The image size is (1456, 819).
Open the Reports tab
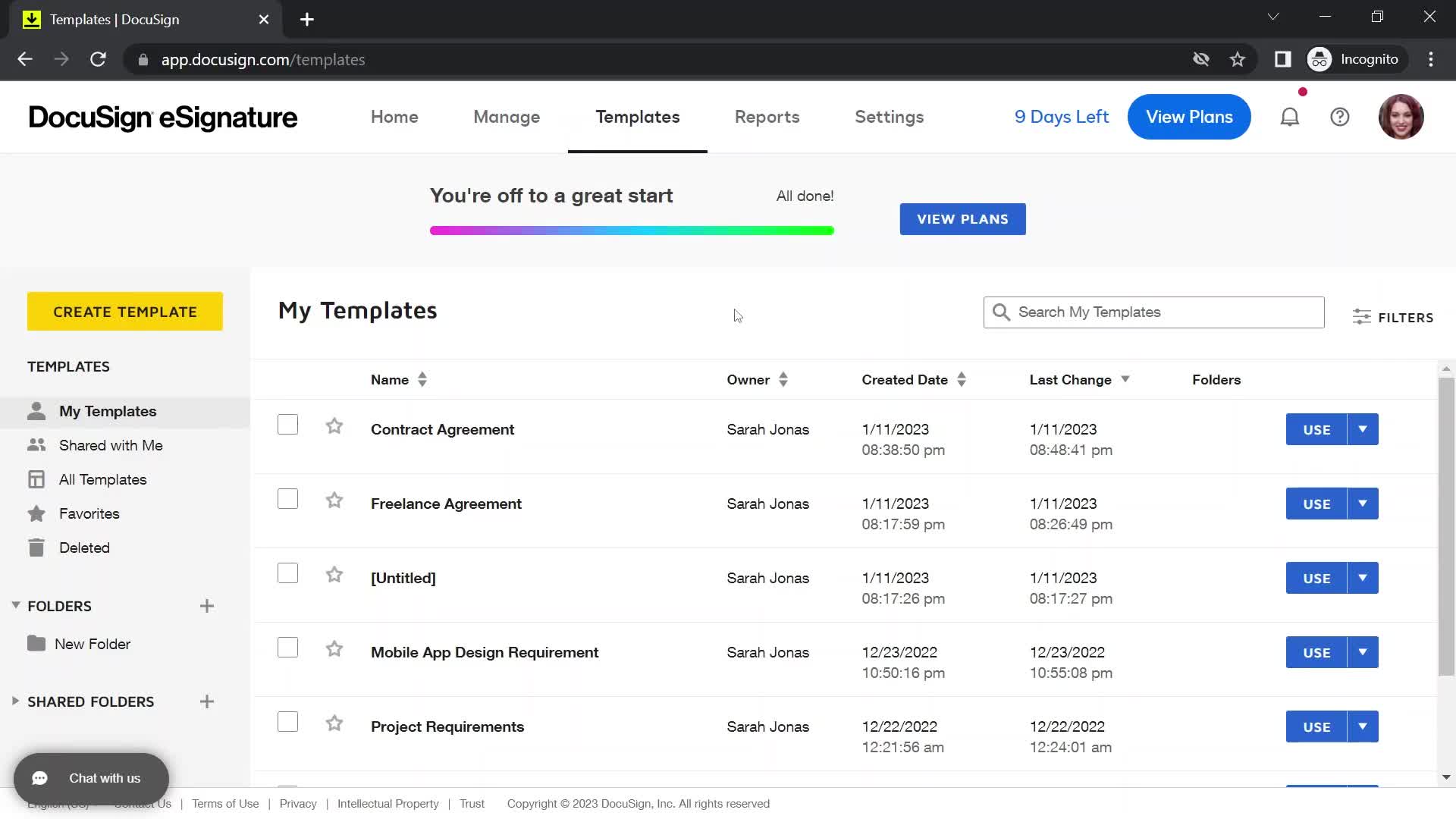(x=767, y=117)
